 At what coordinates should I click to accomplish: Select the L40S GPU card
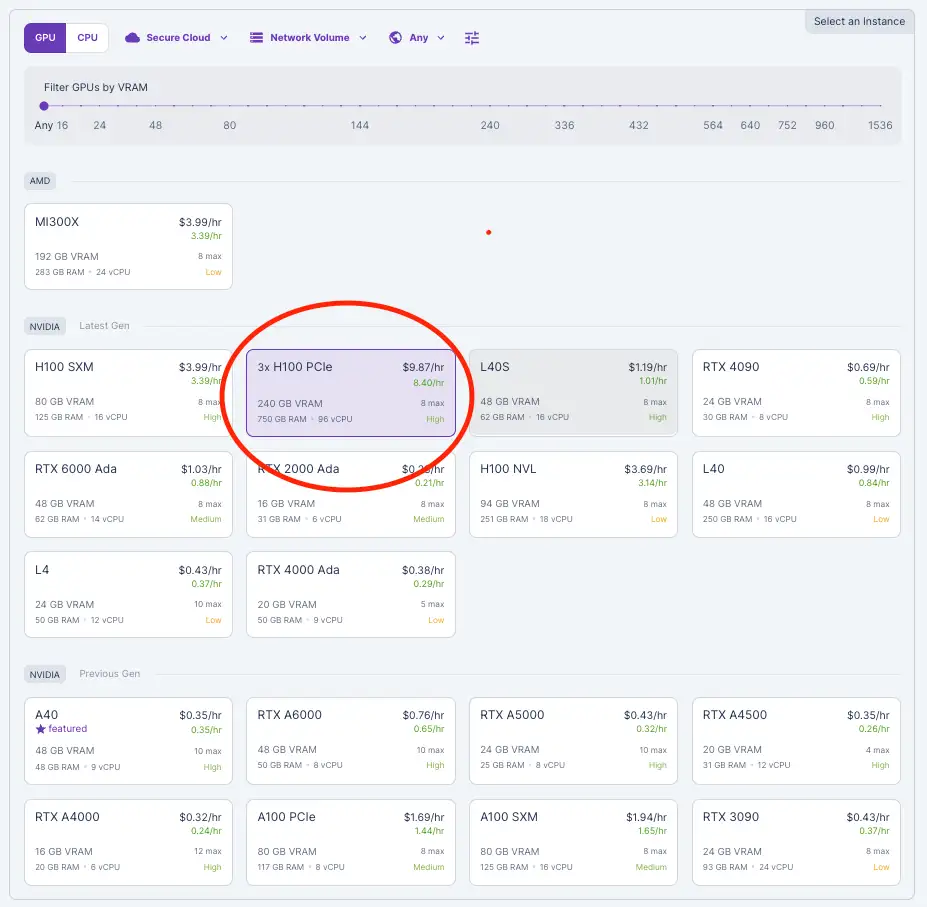[x=573, y=393]
